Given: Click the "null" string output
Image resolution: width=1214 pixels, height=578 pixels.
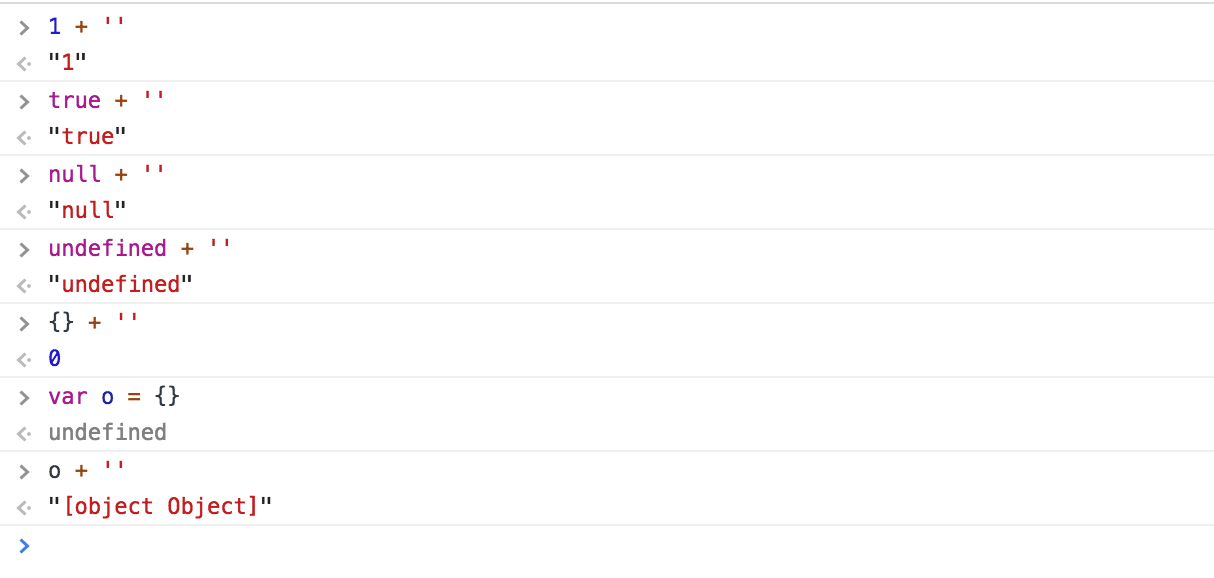Looking at the screenshot, I should pos(88,211).
